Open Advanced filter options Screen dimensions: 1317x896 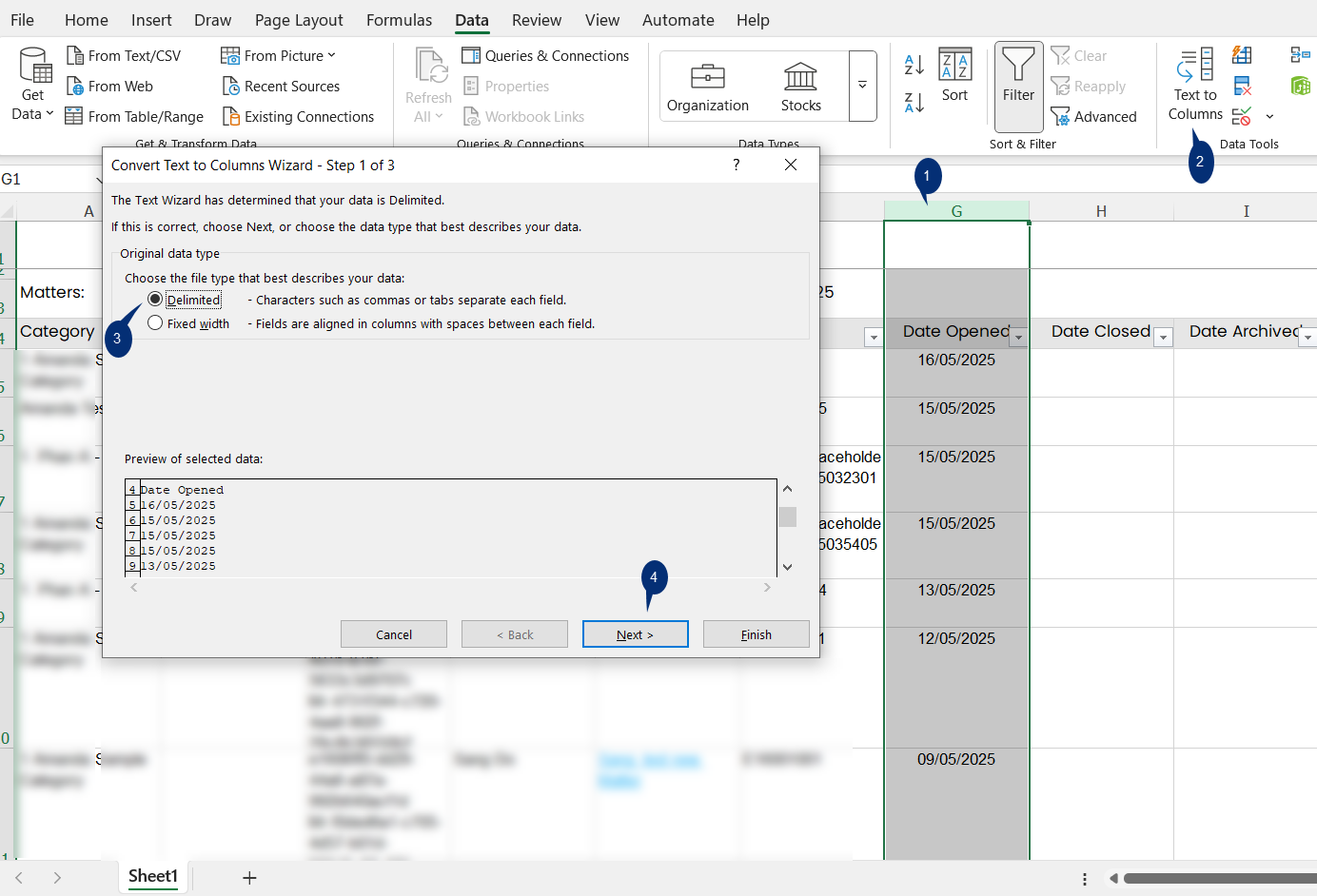pos(1093,117)
